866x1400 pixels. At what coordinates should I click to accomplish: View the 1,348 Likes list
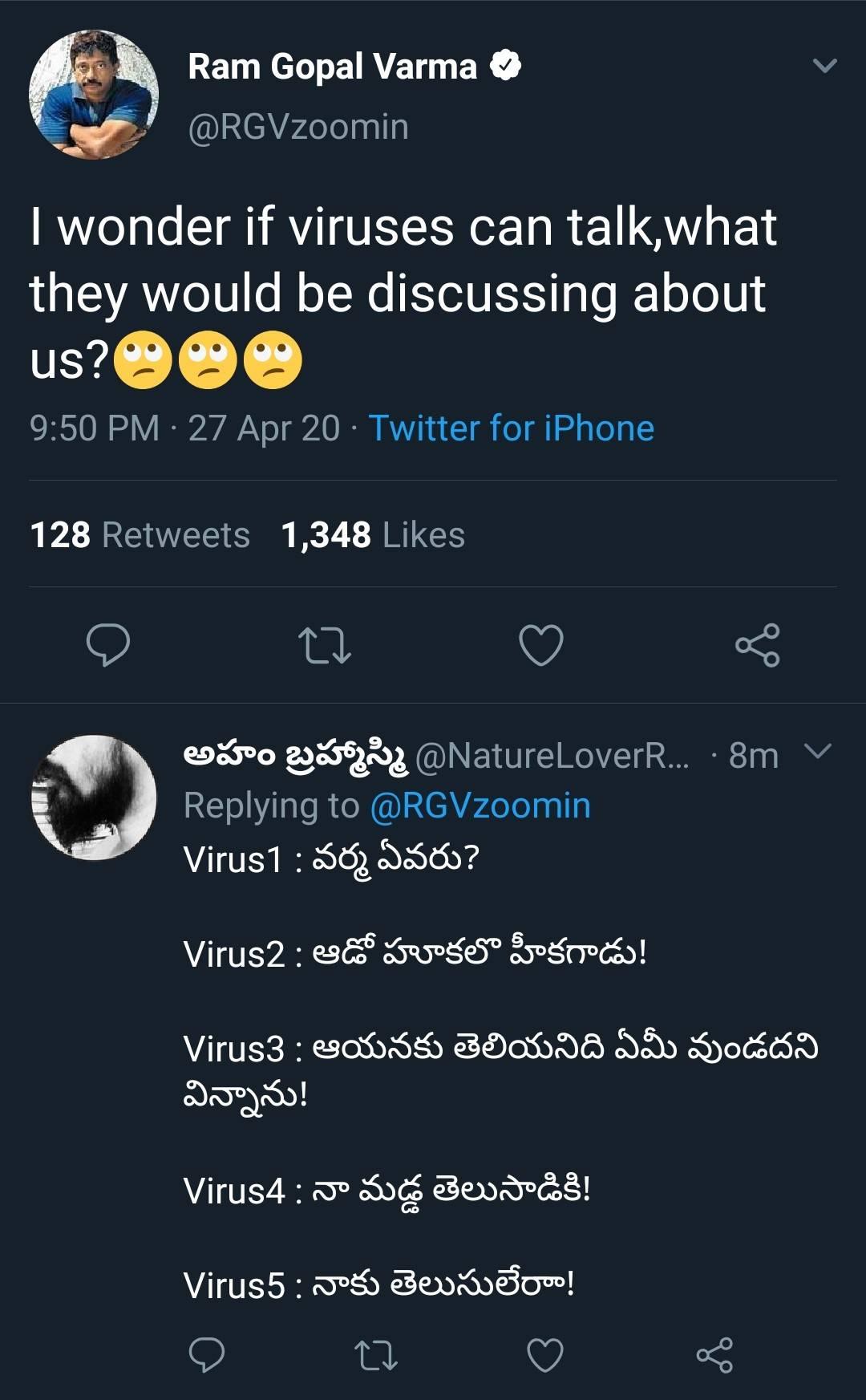(x=373, y=535)
